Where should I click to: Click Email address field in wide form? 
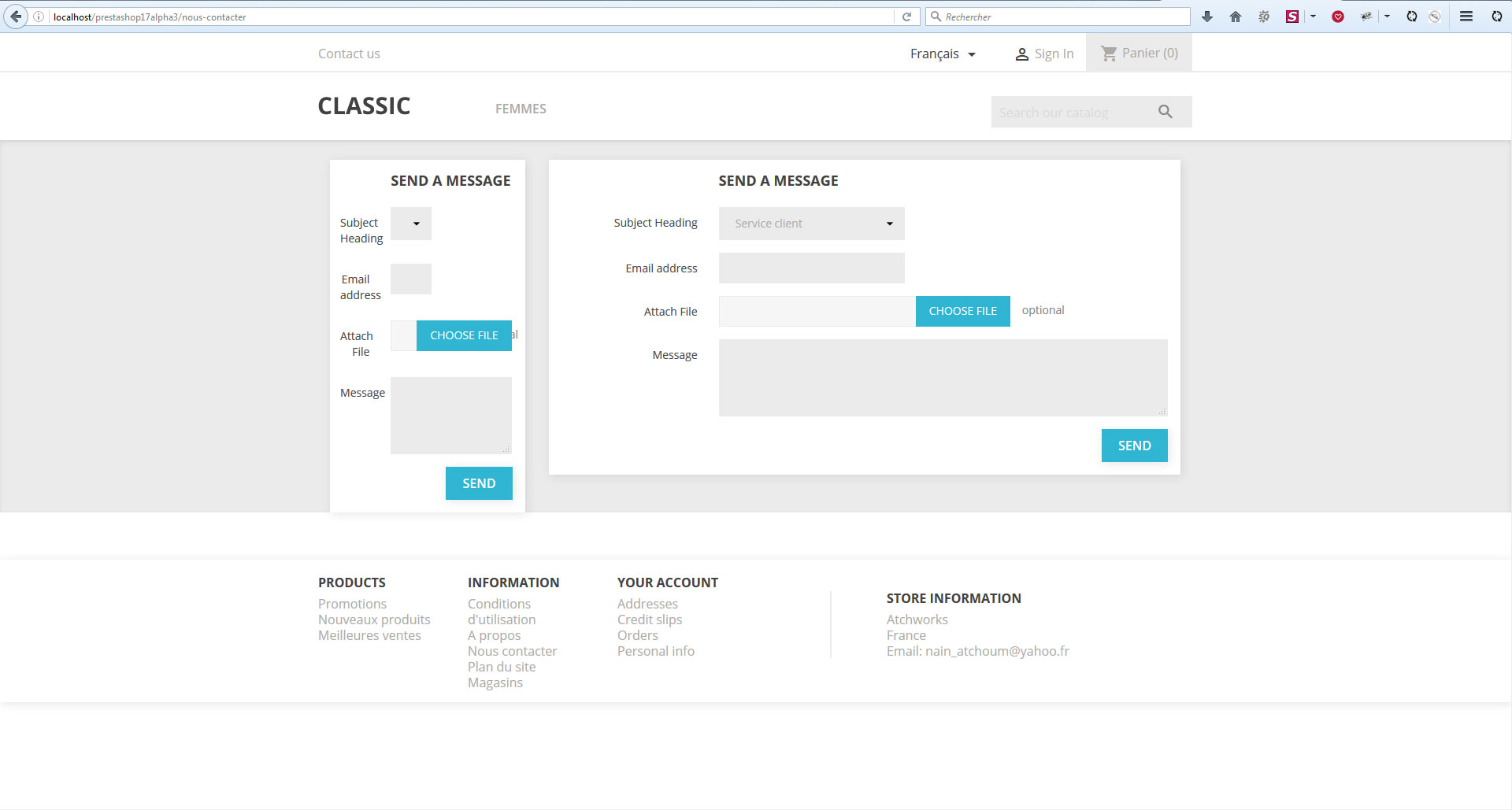[812, 268]
